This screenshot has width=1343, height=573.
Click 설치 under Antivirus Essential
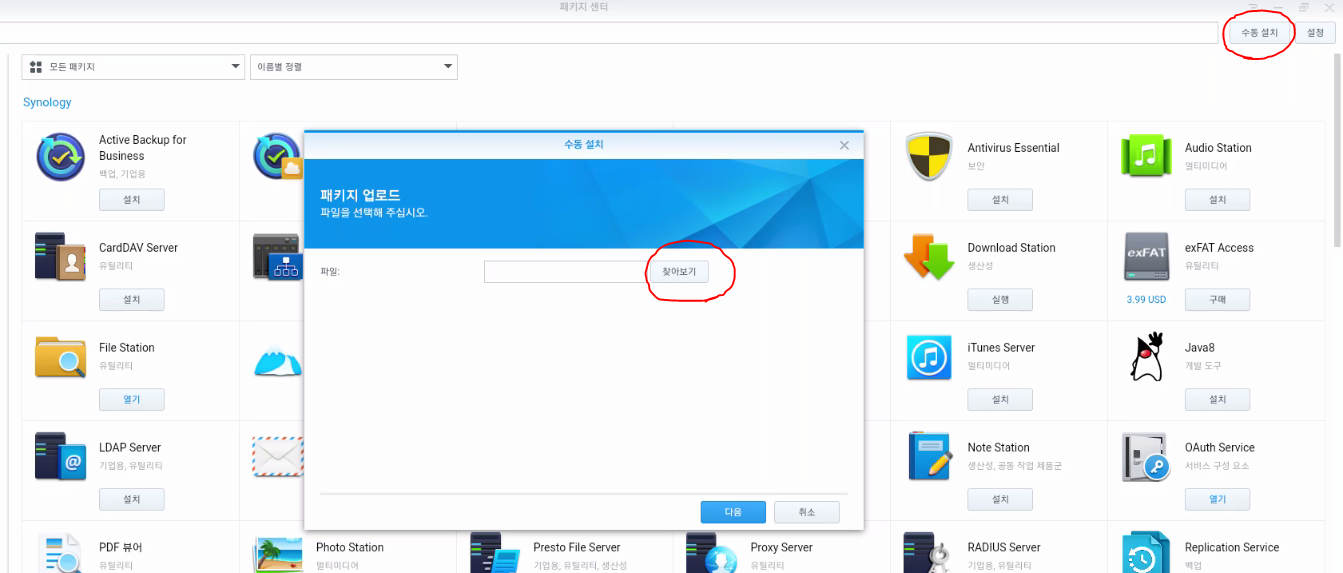point(1000,200)
